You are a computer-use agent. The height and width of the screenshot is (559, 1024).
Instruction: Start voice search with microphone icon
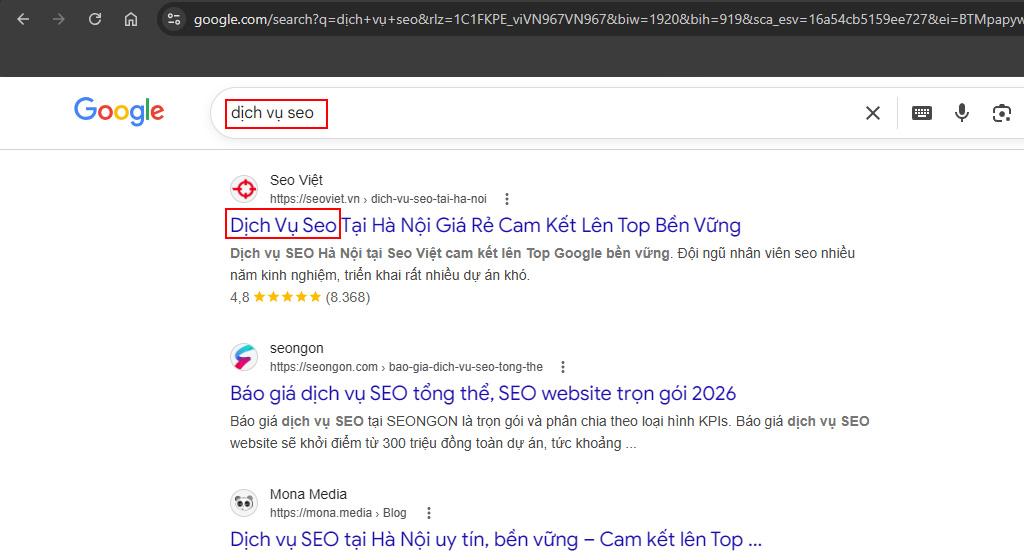click(961, 113)
